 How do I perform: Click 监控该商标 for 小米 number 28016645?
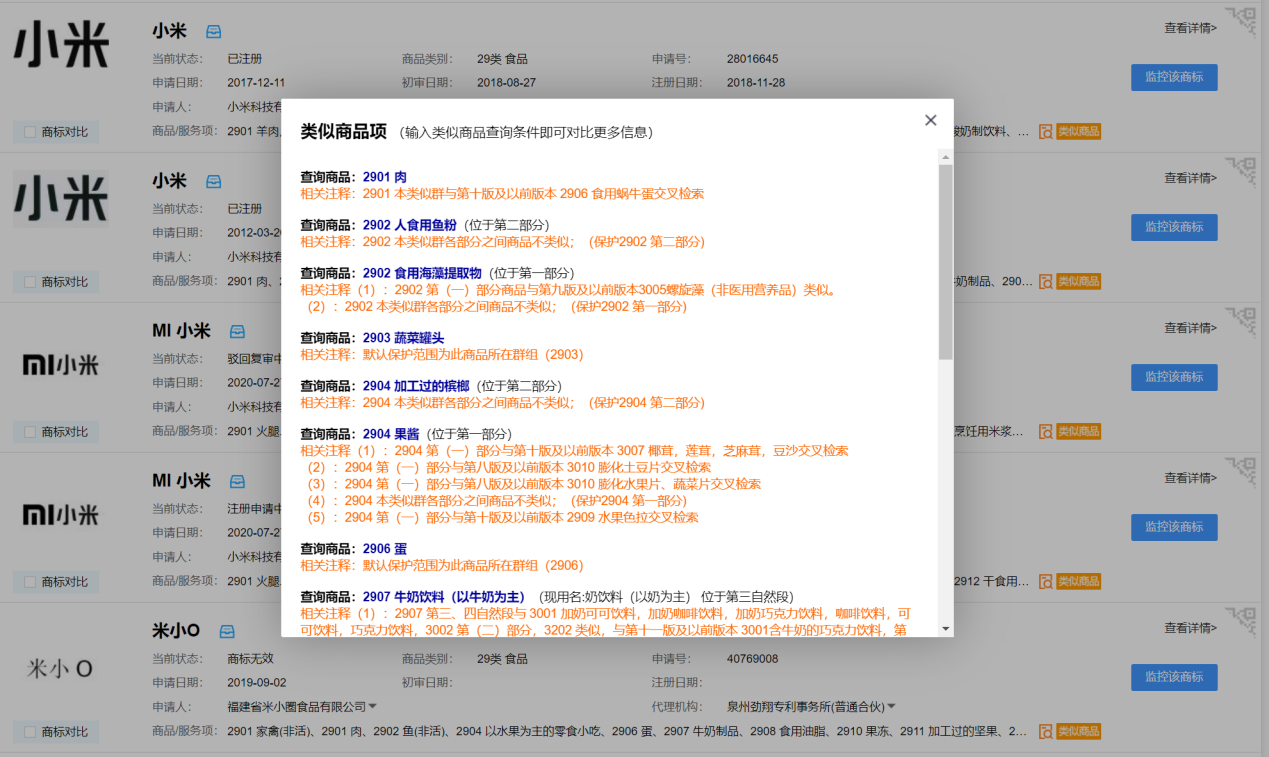[x=1174, y=77]
